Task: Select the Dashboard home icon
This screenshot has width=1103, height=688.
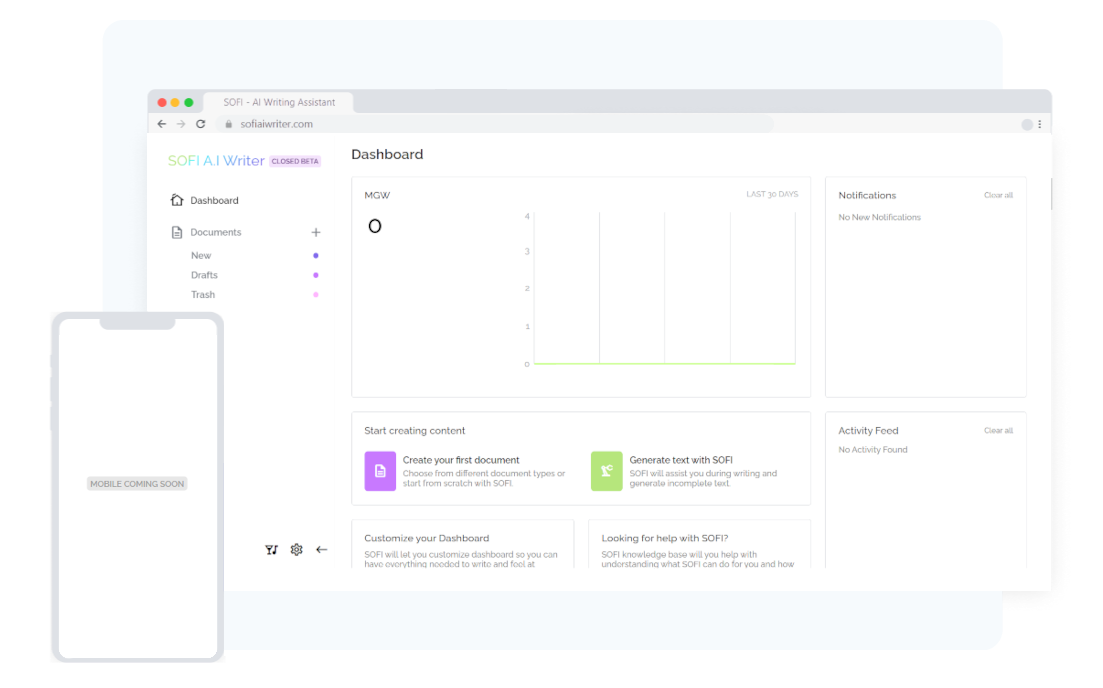Action: tap(175, 200)
